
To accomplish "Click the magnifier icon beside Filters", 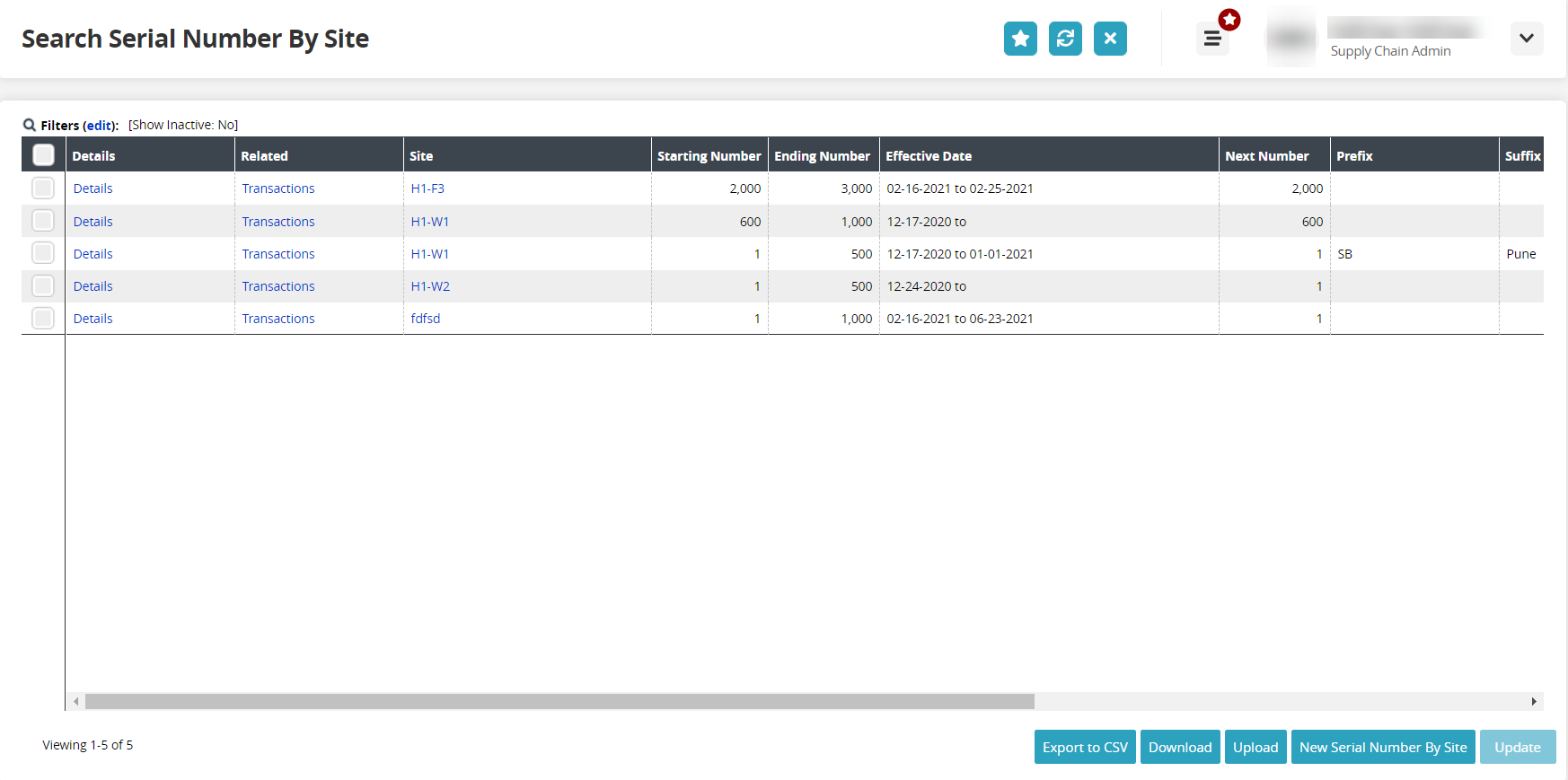I will 30,125.
